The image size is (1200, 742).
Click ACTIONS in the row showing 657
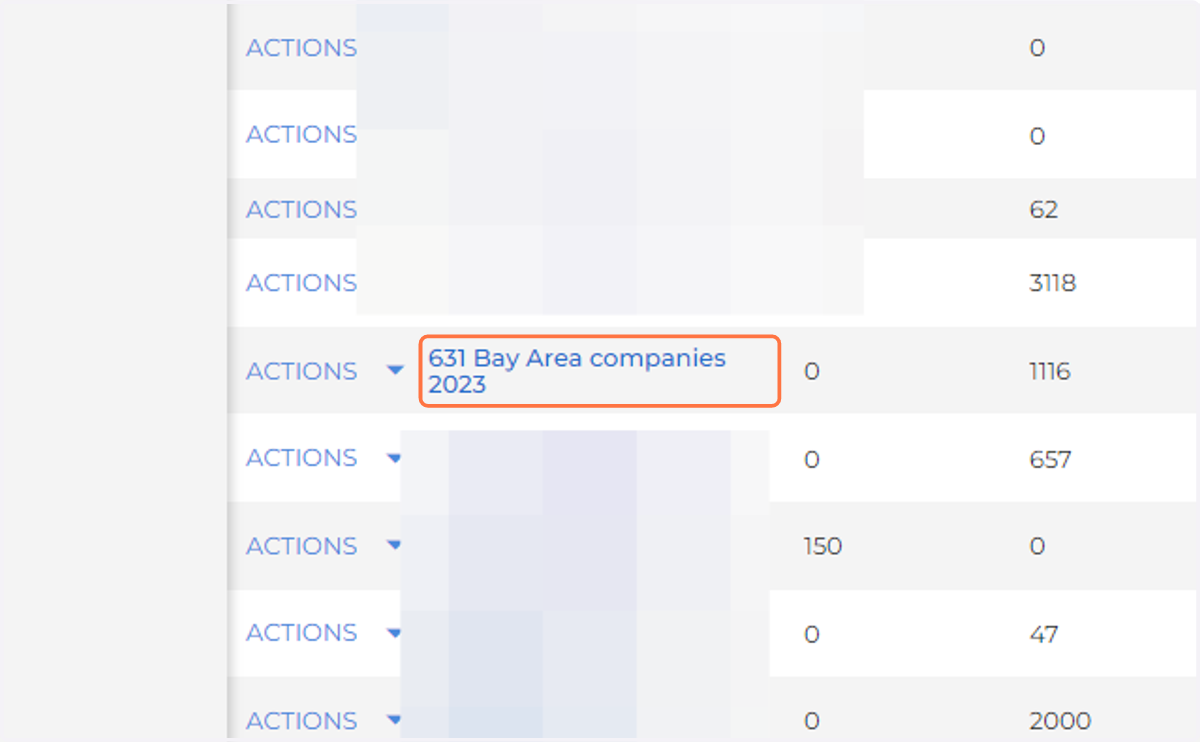click(x=301, y=458)
